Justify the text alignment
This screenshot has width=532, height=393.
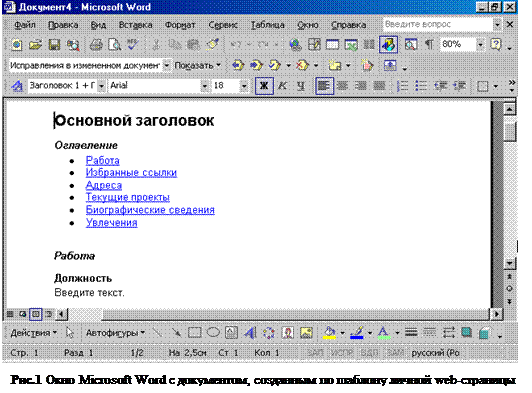tap(379, 86)
